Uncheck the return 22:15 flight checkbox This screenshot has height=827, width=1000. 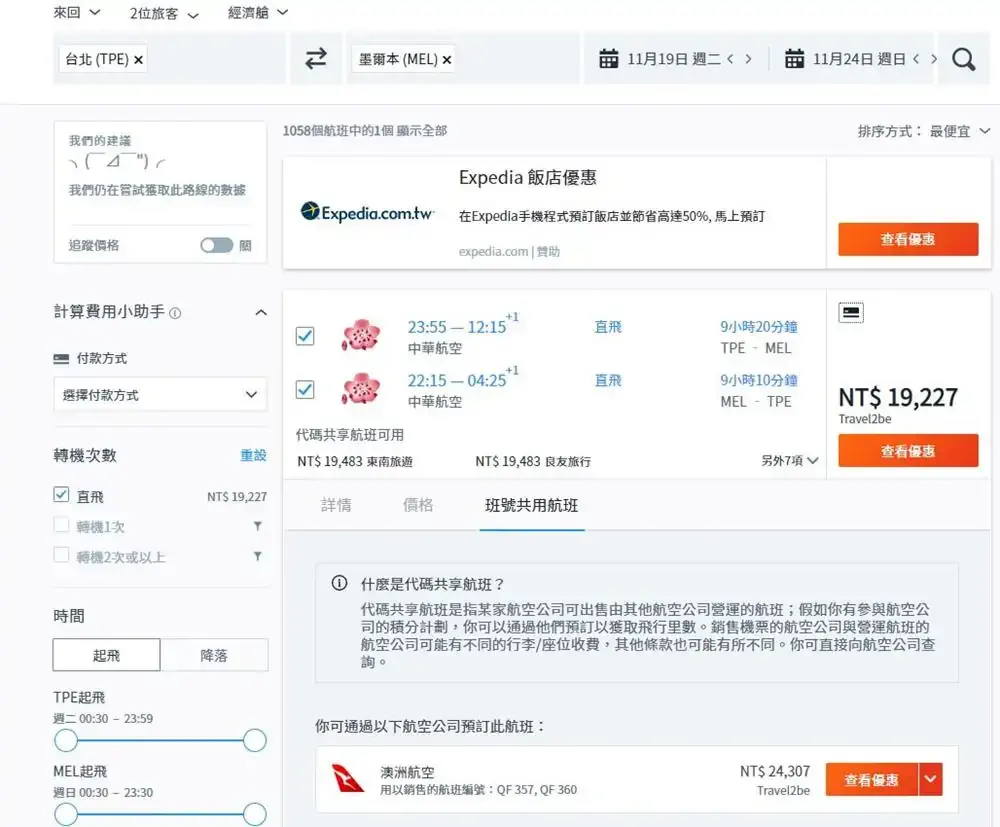pyautogui.click(x=305, y=389)
